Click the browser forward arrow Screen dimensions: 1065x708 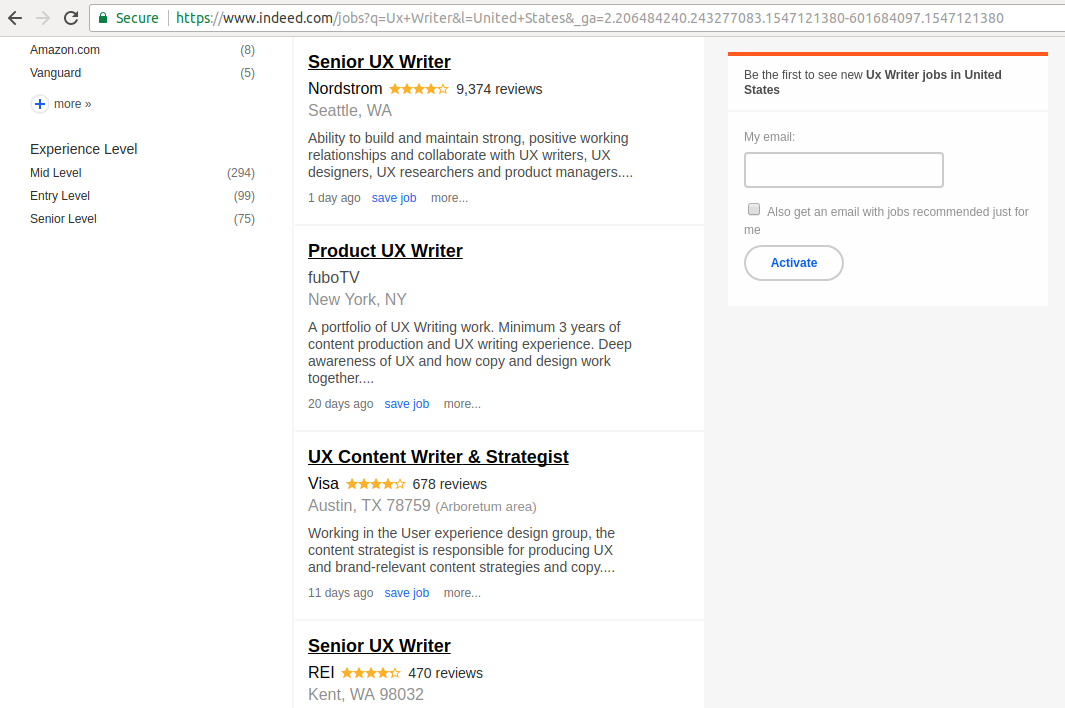pos(43,18)
